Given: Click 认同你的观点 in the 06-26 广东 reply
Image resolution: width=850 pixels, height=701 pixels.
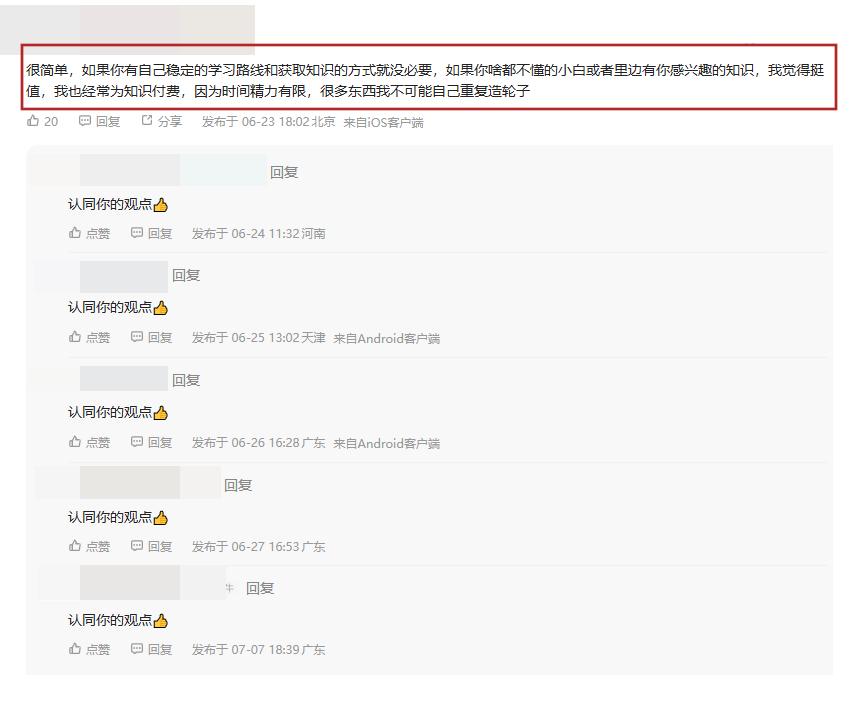Looking at the screenshot, I should pos(110,413).
